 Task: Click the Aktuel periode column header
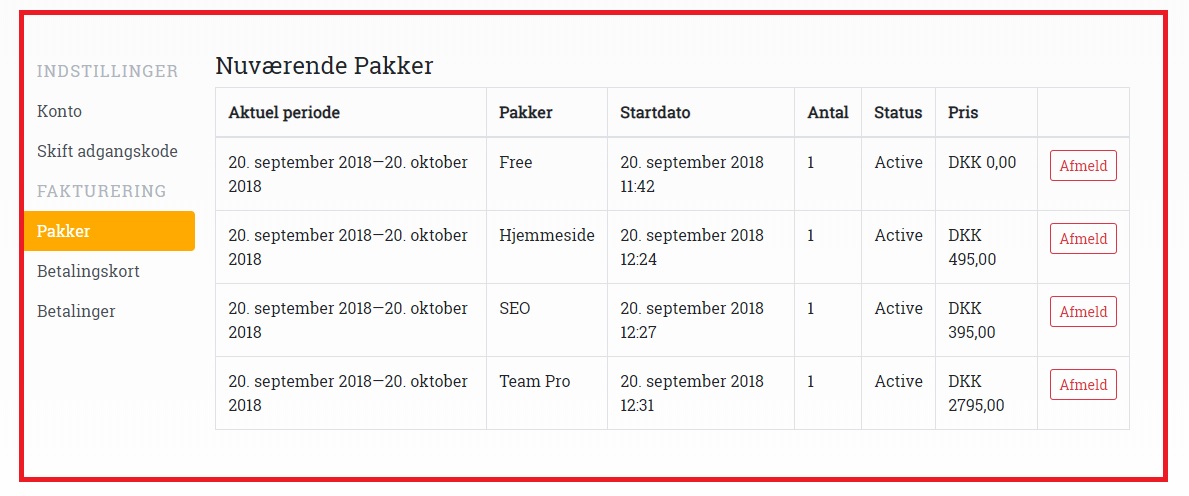tap(284, 112)
